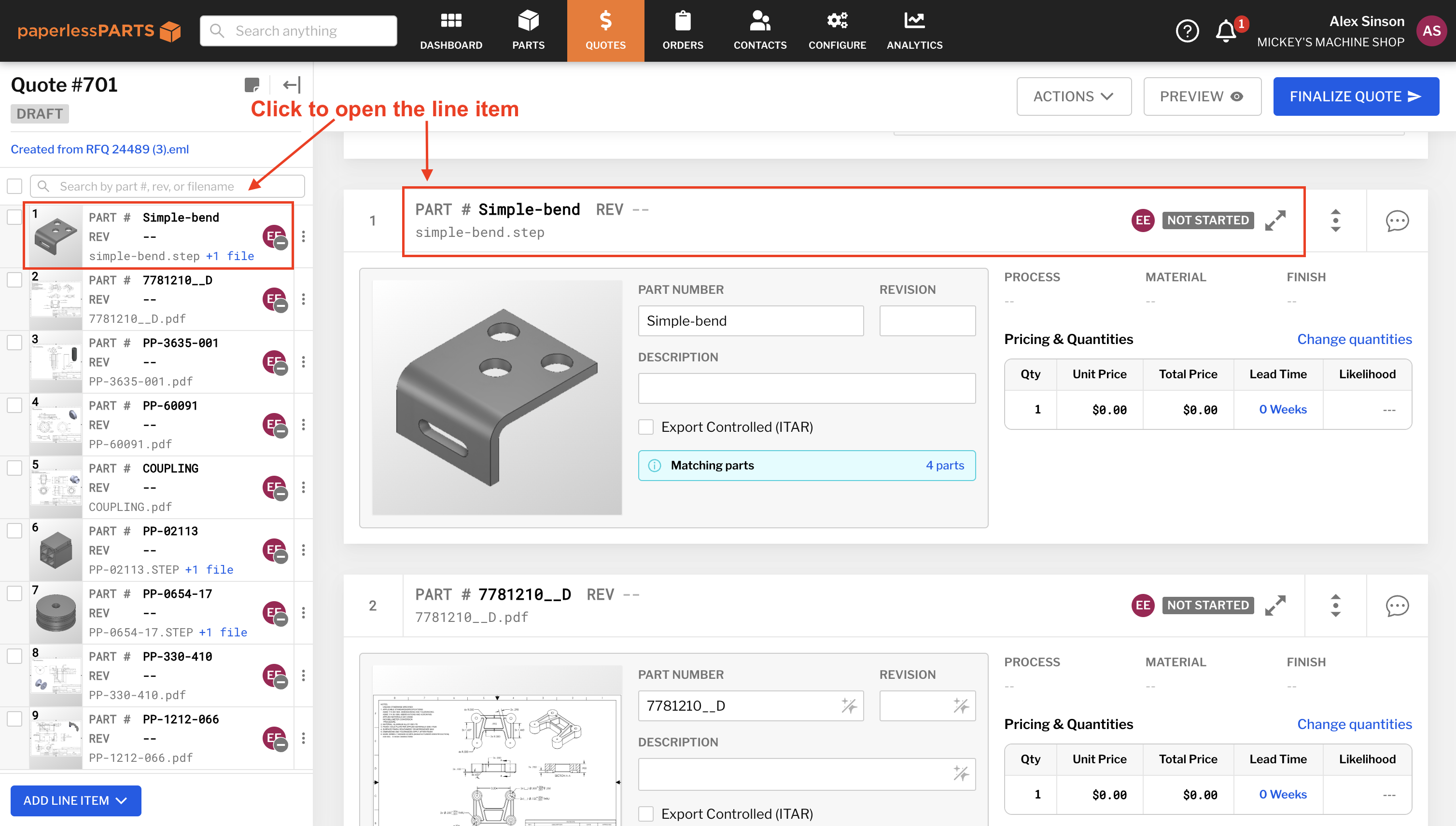Expand the ADD LINE ITEM dropdown

[x=75, y=800]
